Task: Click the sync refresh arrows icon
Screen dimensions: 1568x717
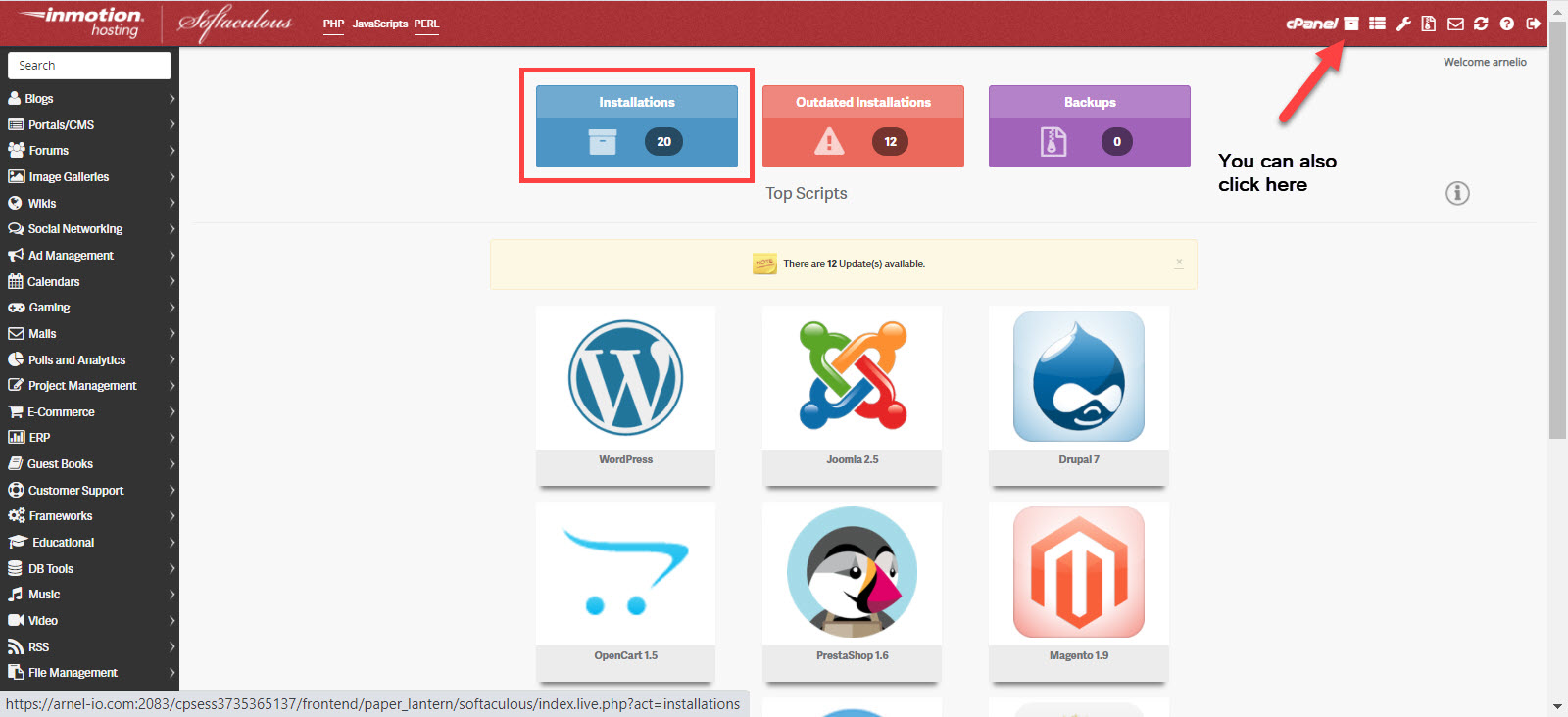Action: [1481, 24]
